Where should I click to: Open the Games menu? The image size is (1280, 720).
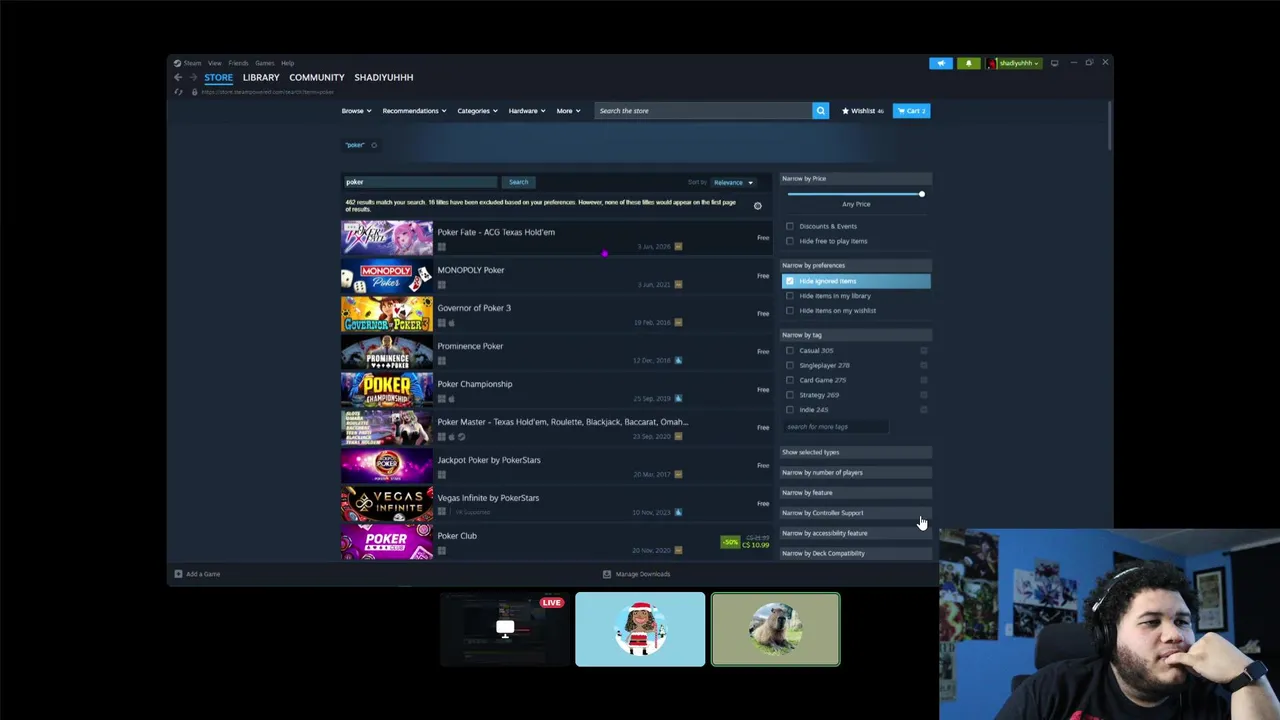click(x=264, y=63)
